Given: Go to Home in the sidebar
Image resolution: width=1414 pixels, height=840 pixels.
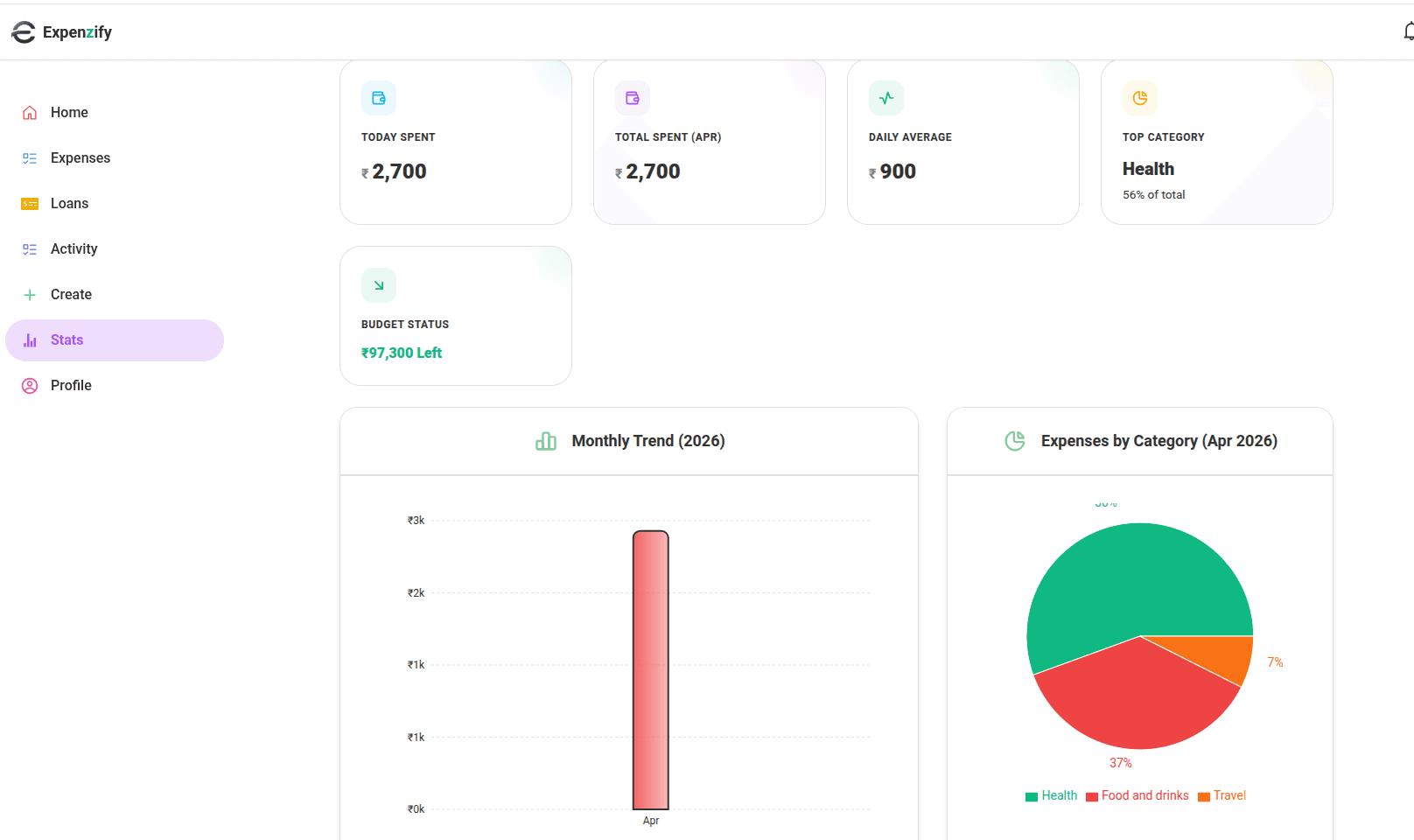Looking at the screenshot, I should 69,112.
